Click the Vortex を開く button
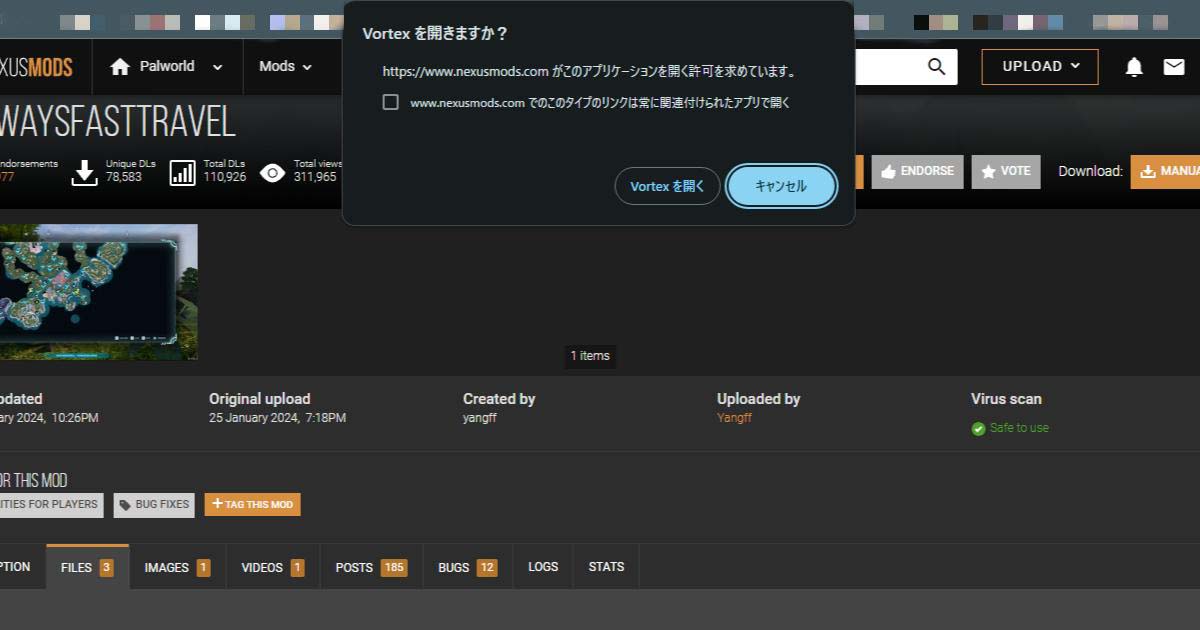 667,186
